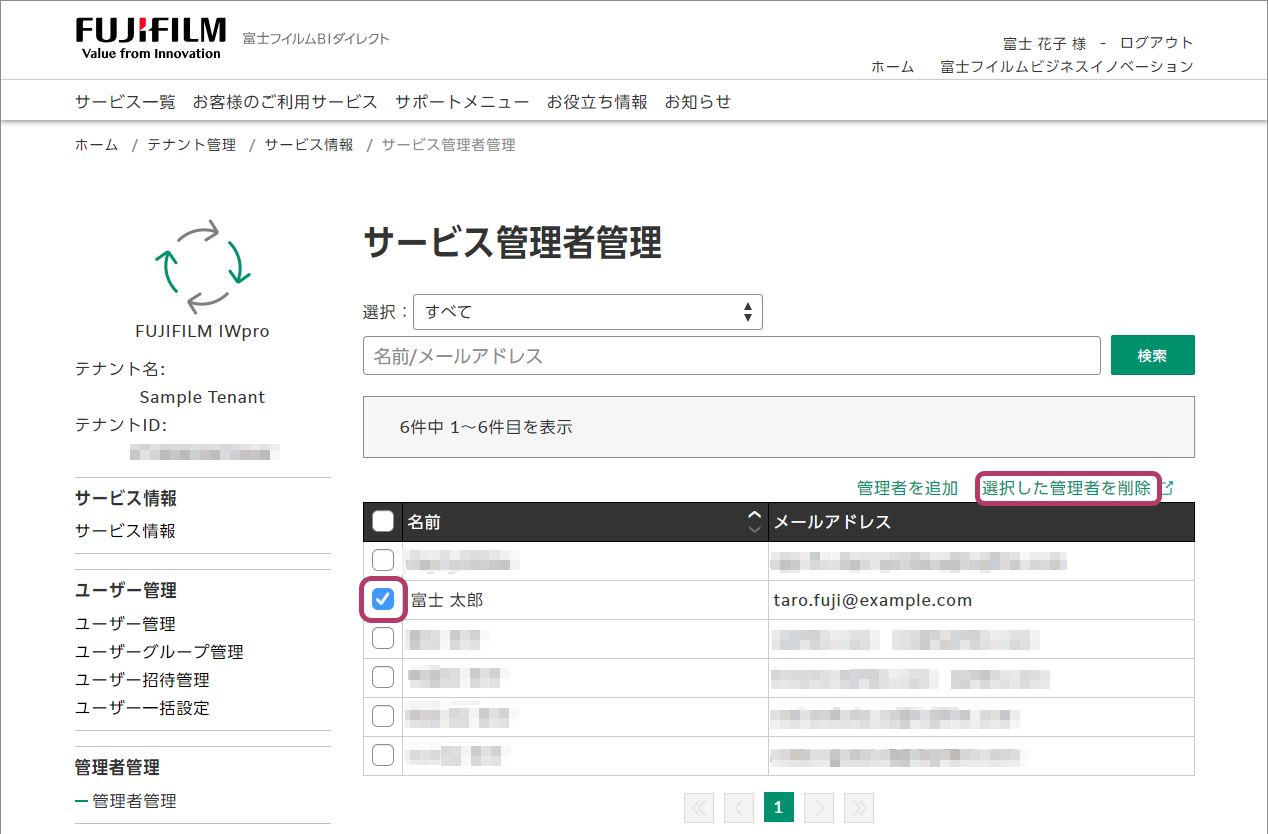
Task: Click ホーム in the breadcrumb
Action: click(97, 145)
